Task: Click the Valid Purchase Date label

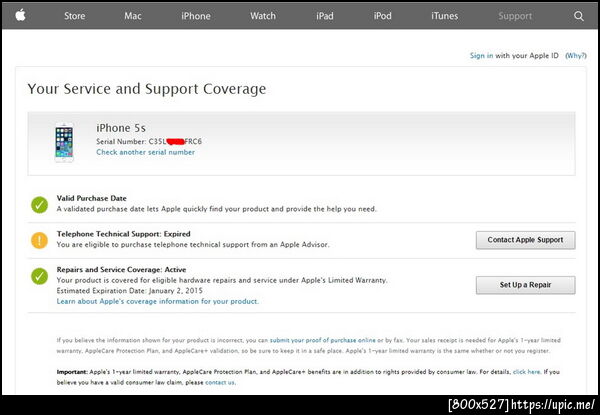Action: click(91, 198)
